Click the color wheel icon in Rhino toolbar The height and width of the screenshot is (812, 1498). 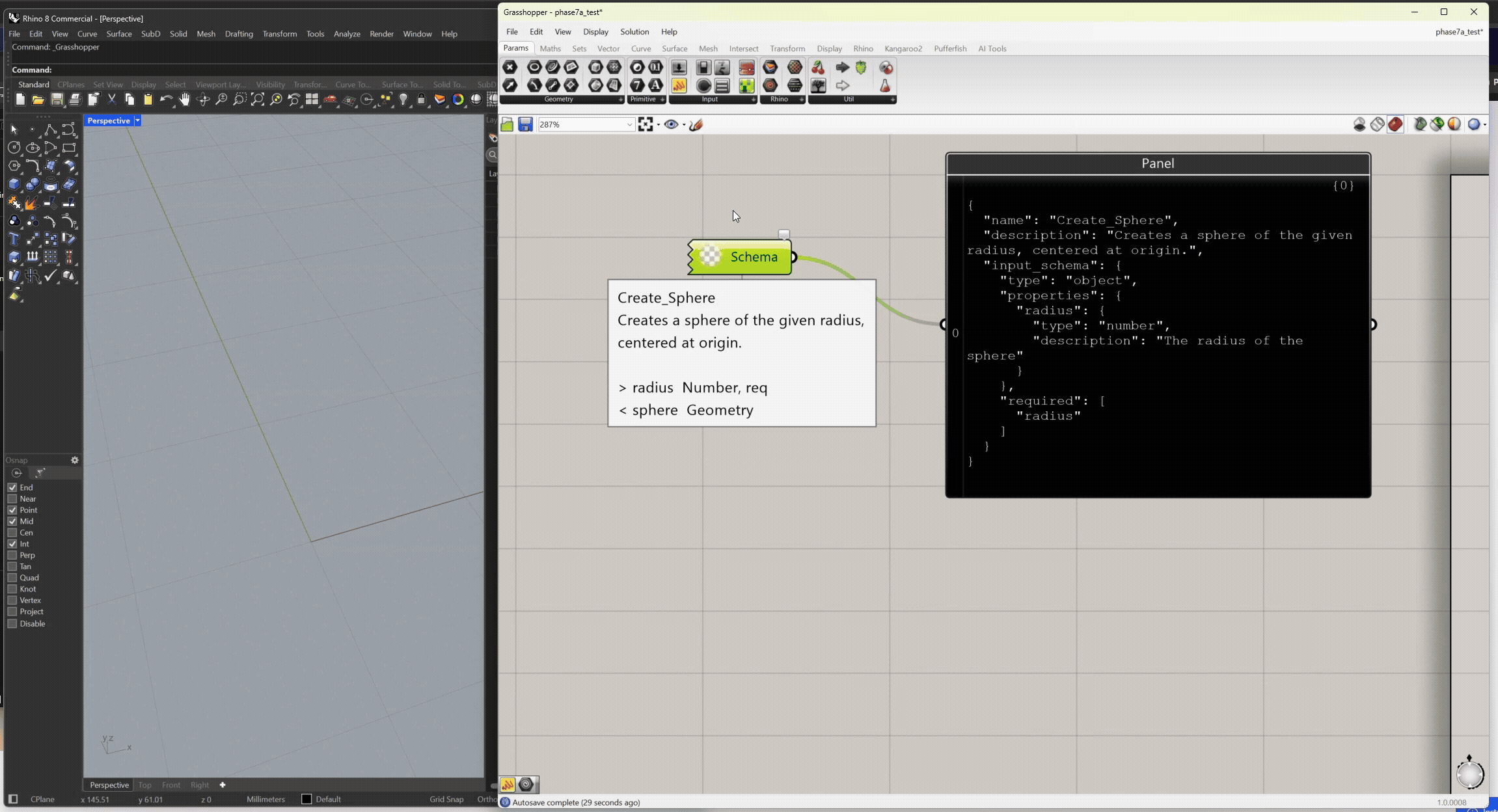coord(458,100)
